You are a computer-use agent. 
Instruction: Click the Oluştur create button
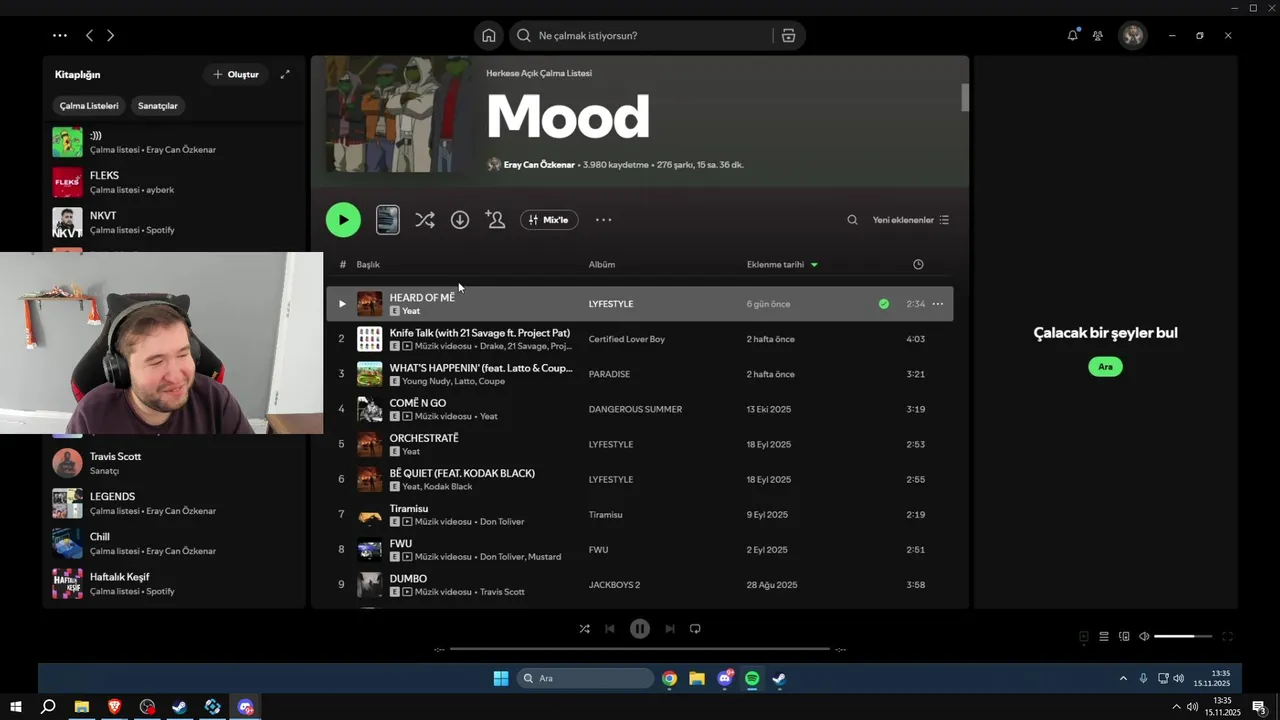click(236, 74)
